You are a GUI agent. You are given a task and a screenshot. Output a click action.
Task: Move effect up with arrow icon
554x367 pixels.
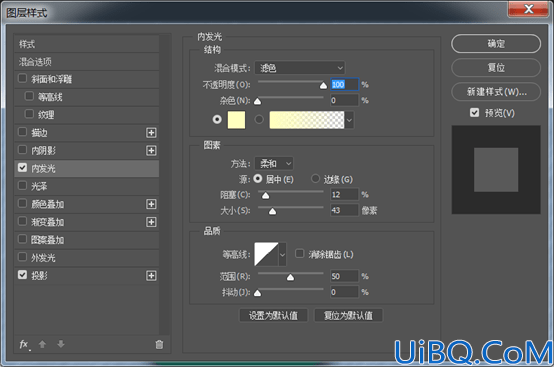(x=42, y=344)
